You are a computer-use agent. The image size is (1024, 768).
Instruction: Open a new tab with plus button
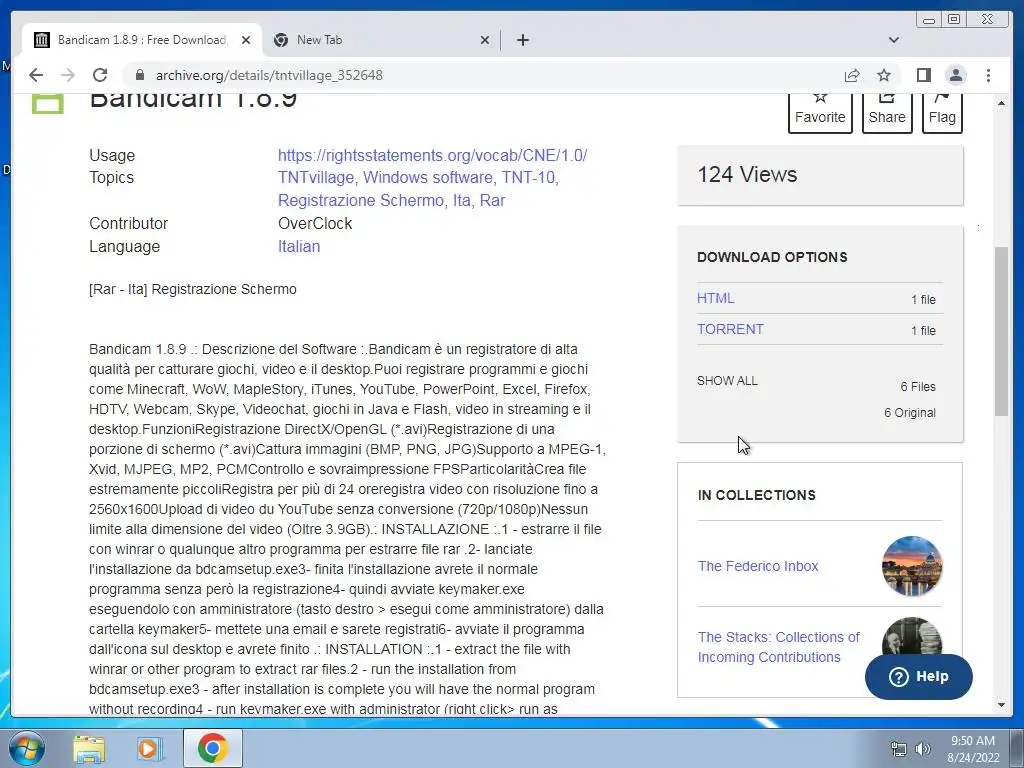(522, 40)
